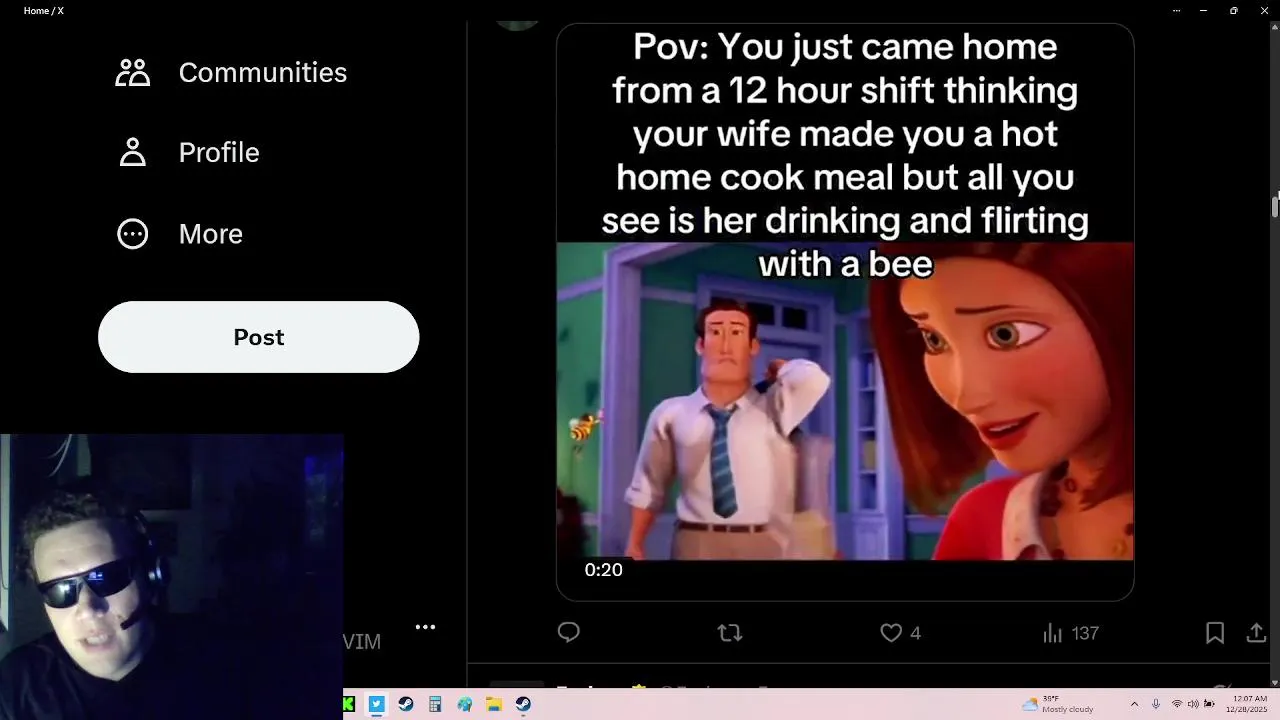The width and height of the screenshot is (1280, 720).
Task: Open the More menu
Action: point(180,234)
